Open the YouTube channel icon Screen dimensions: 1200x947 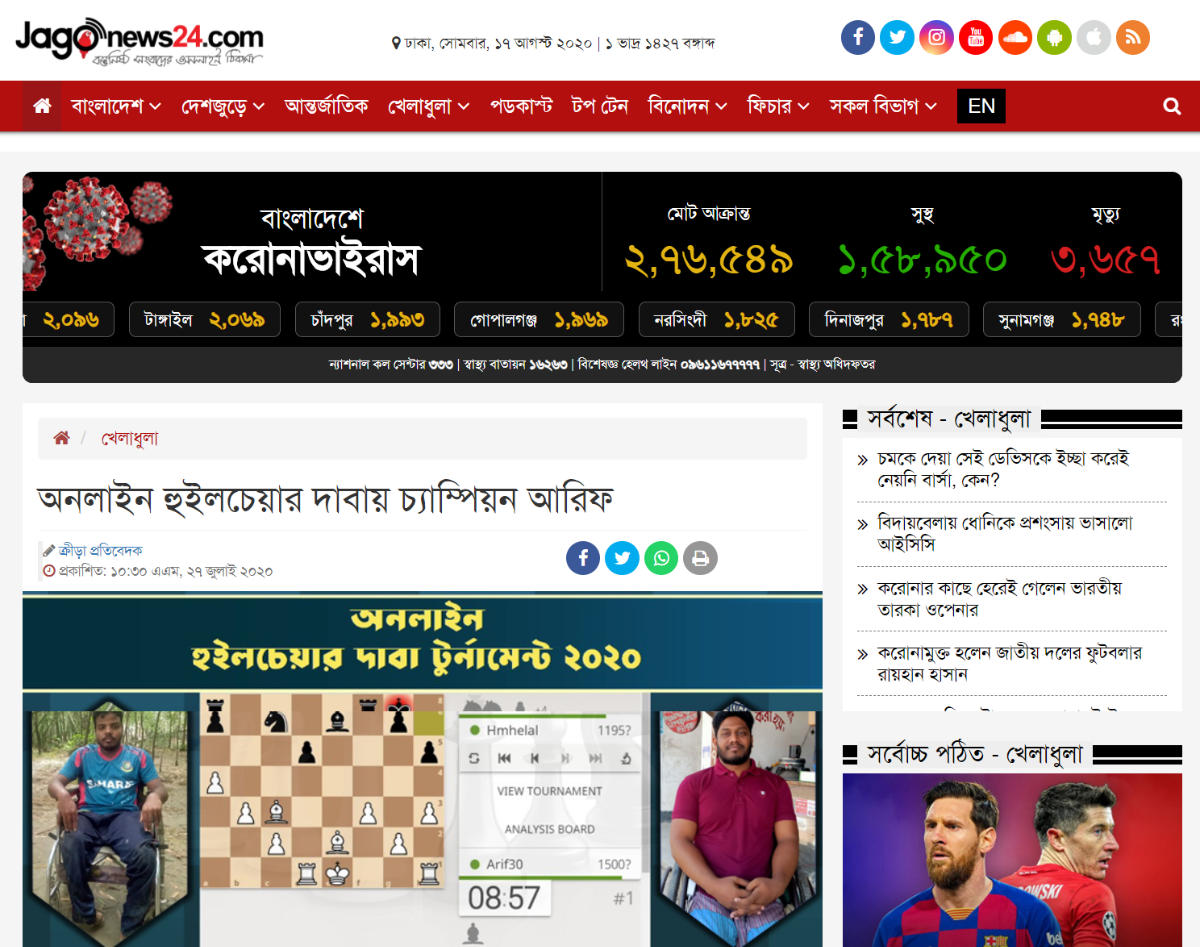[976, 38]
